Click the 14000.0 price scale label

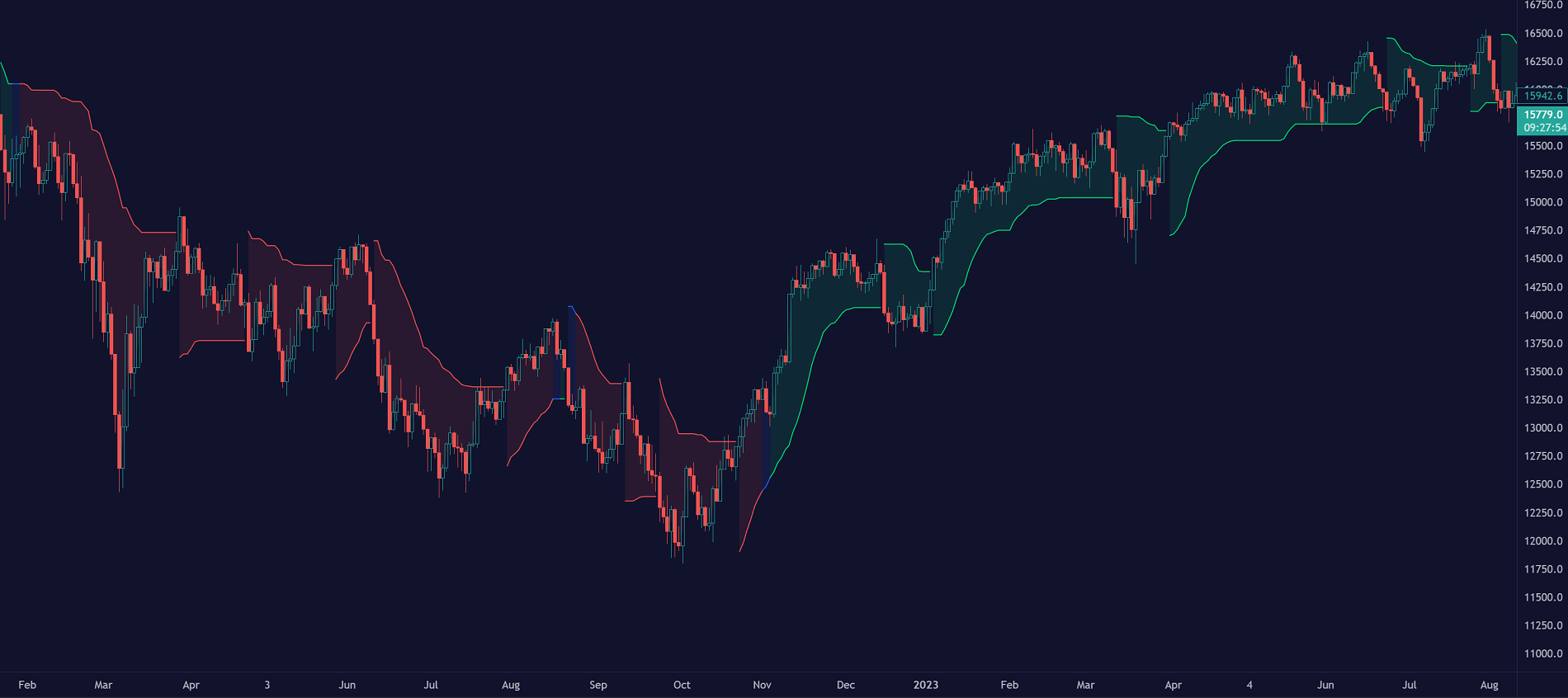[1543, 315]
